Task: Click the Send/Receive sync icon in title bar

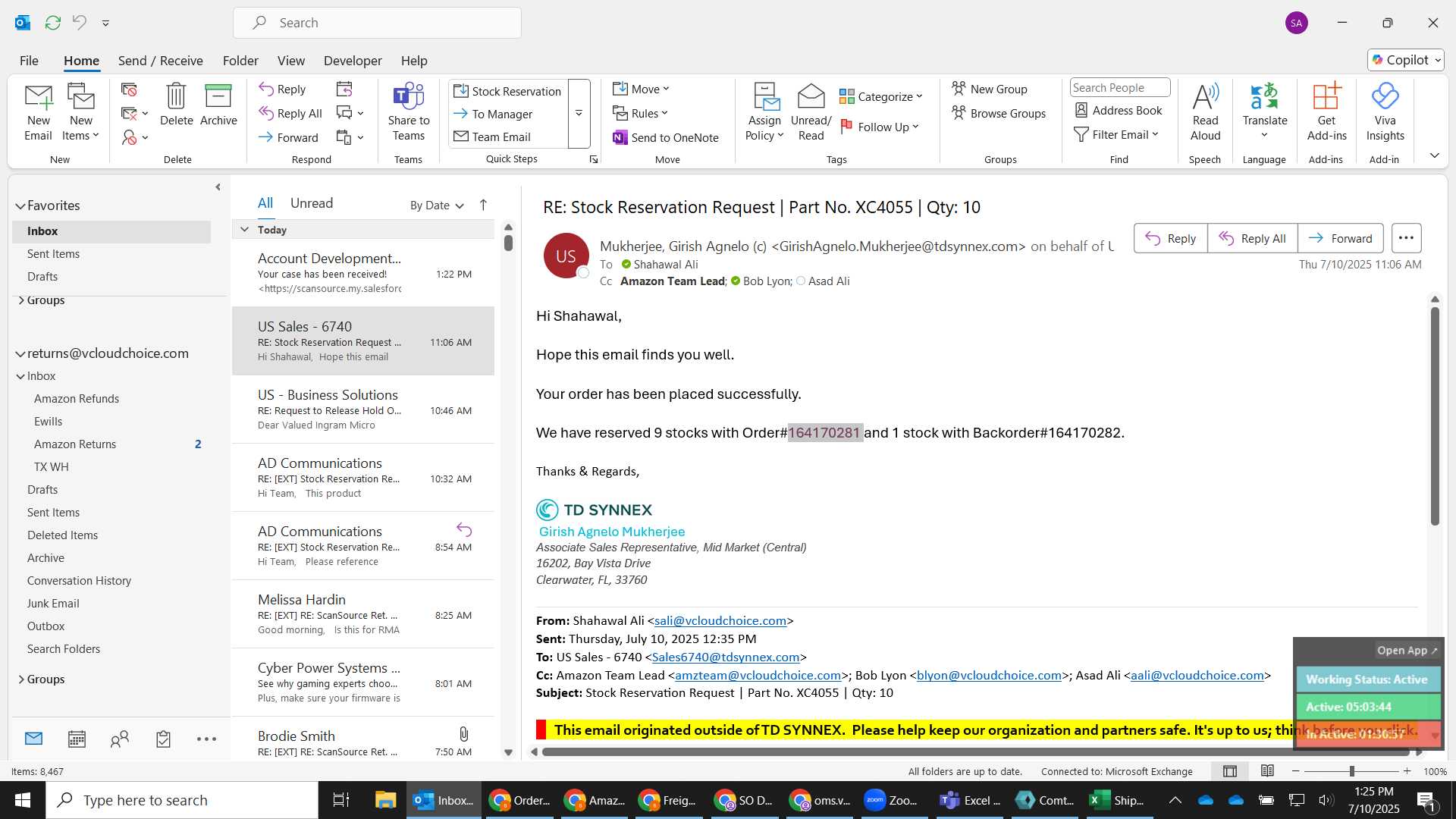Action: (53, 23)
